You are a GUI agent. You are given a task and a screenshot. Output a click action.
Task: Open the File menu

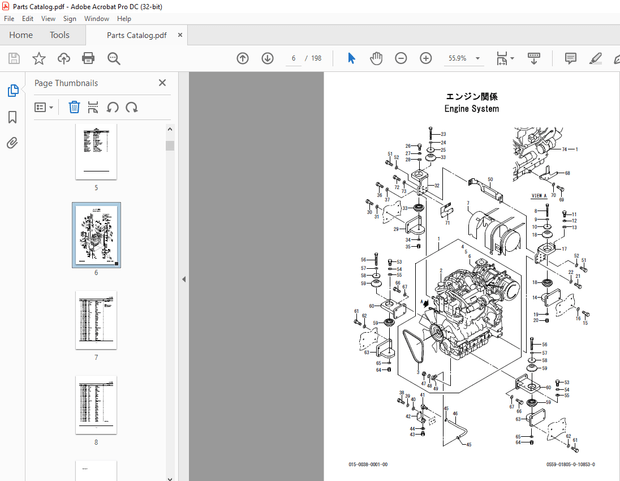pyautogui.click(x=9, y=19)
